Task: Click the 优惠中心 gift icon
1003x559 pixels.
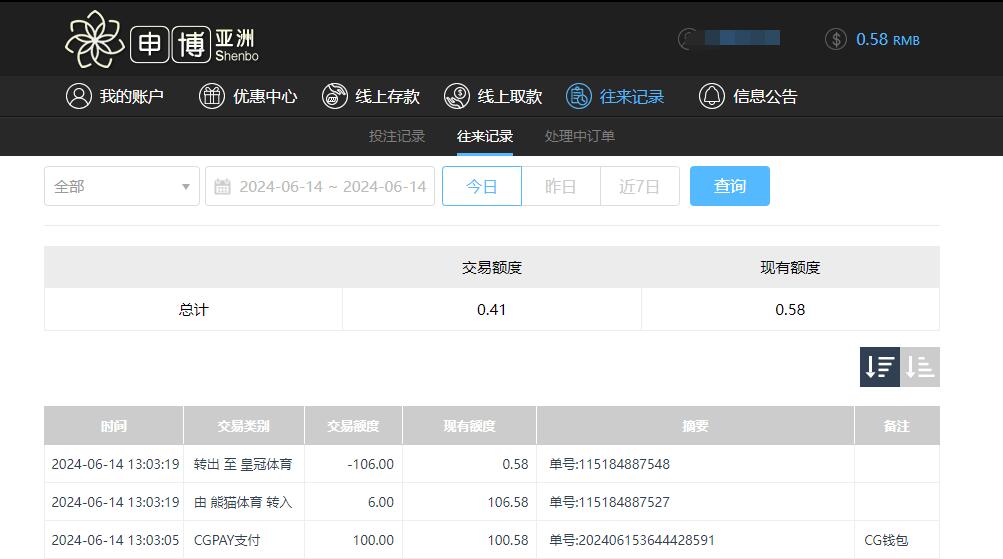Action: coord(212,96)
